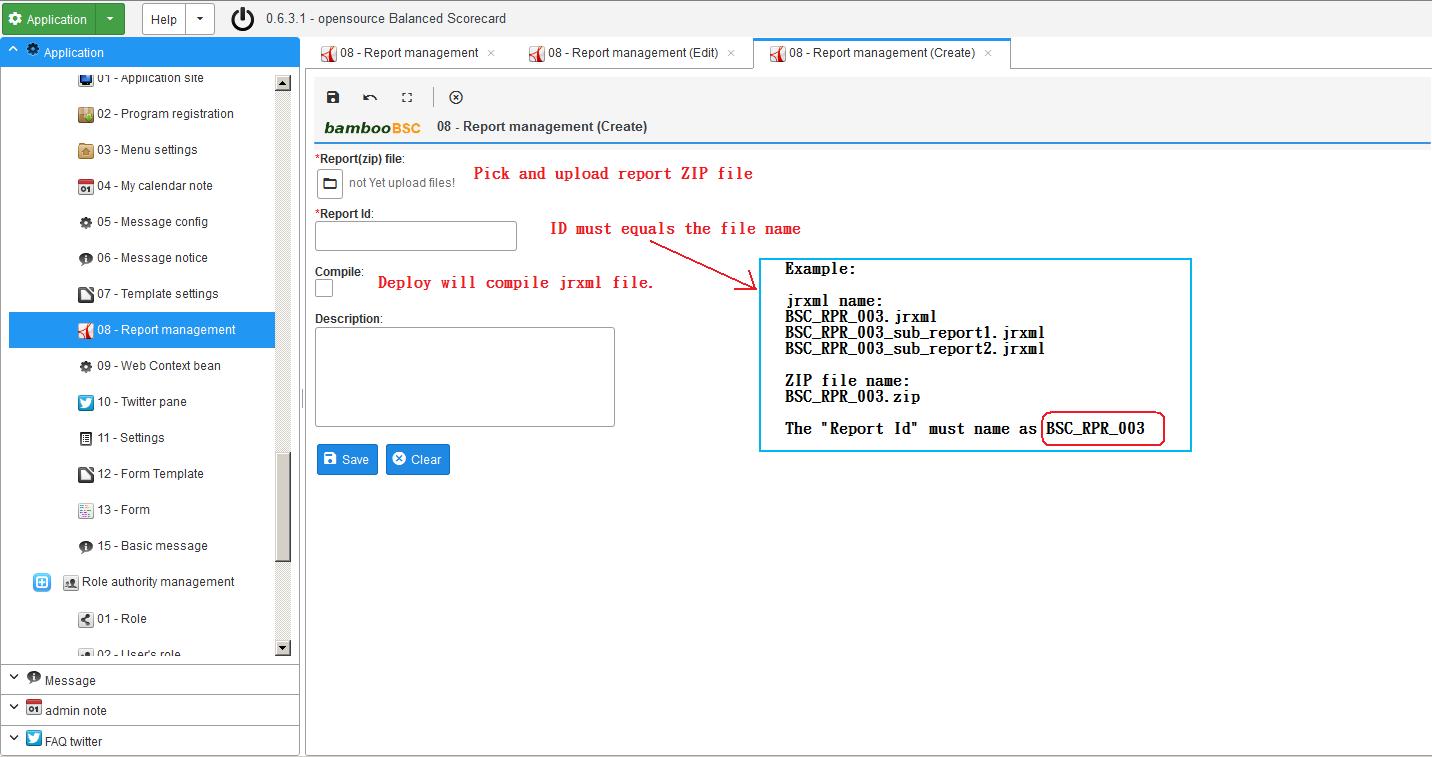Click the Description text area

click(x=465, y=377)
